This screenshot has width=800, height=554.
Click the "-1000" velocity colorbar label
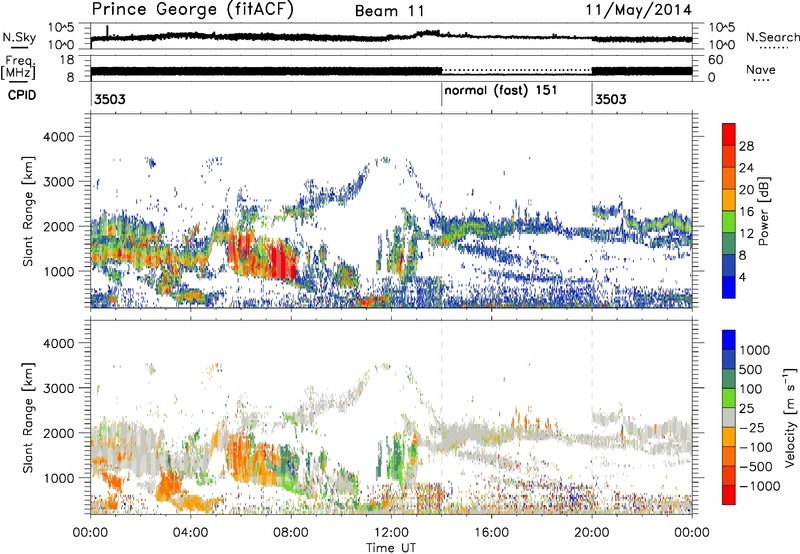[x=759, y=486]
